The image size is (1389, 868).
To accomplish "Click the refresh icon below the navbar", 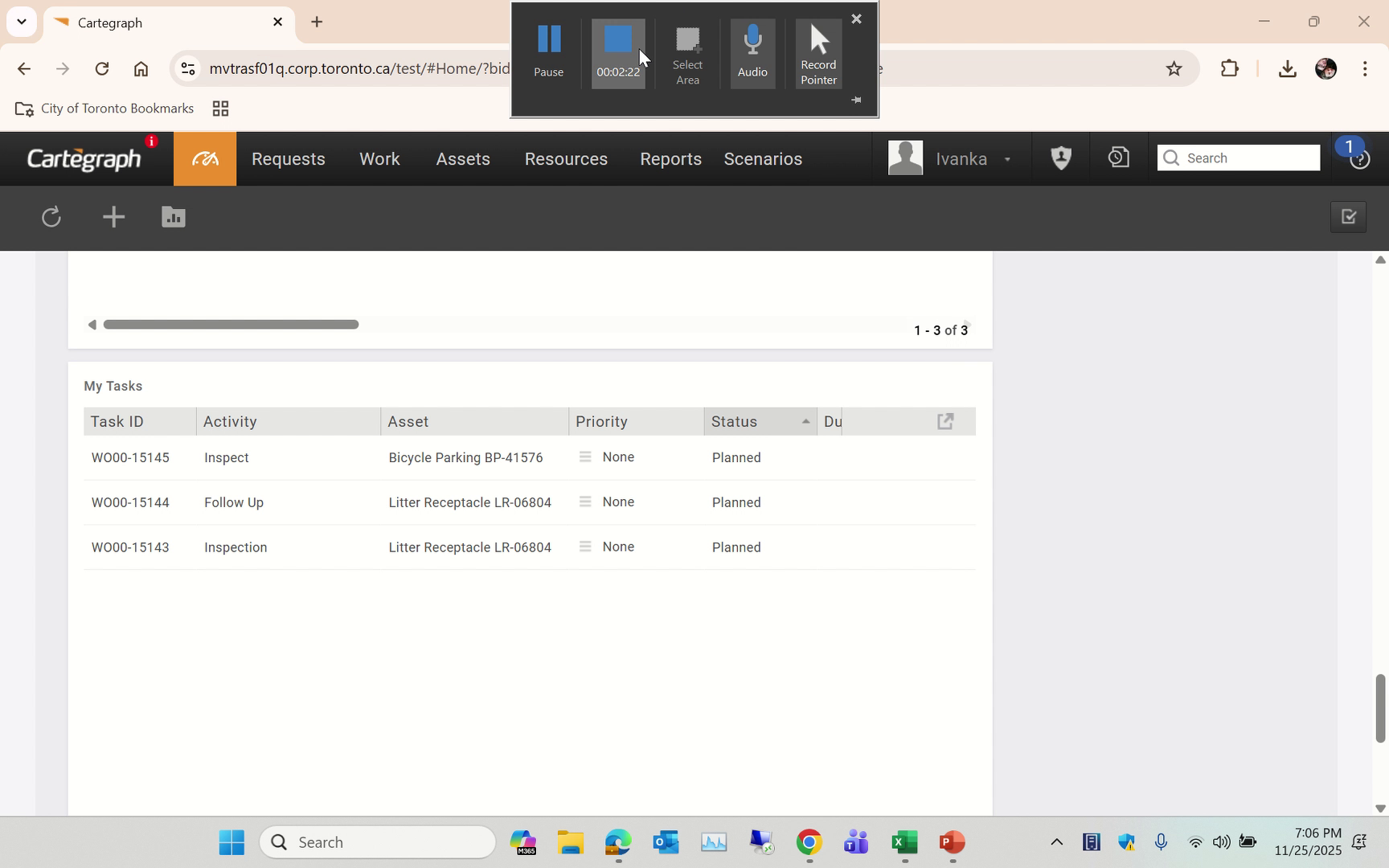I will (x=51, y=217).
